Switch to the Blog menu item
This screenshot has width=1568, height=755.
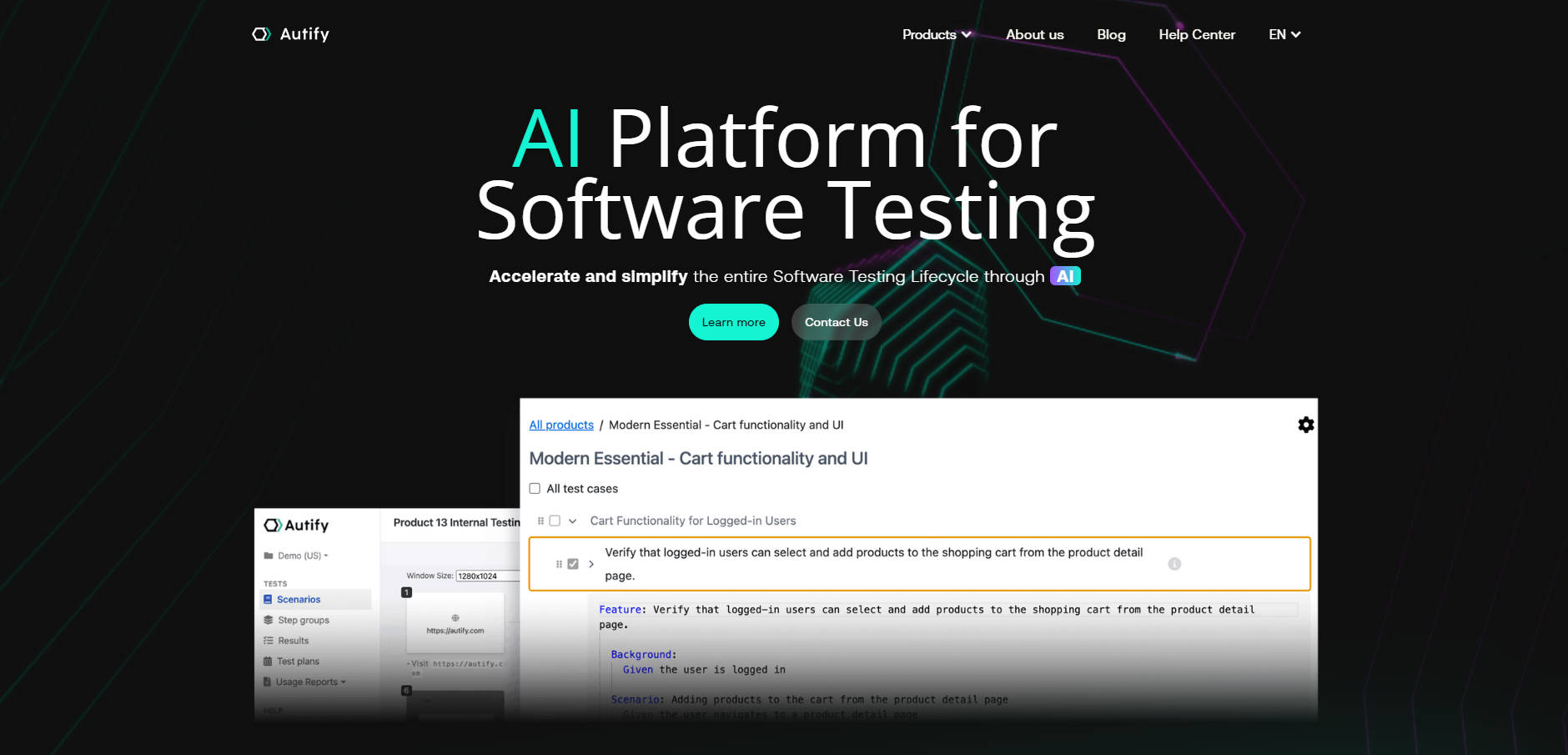point(1111,35)
